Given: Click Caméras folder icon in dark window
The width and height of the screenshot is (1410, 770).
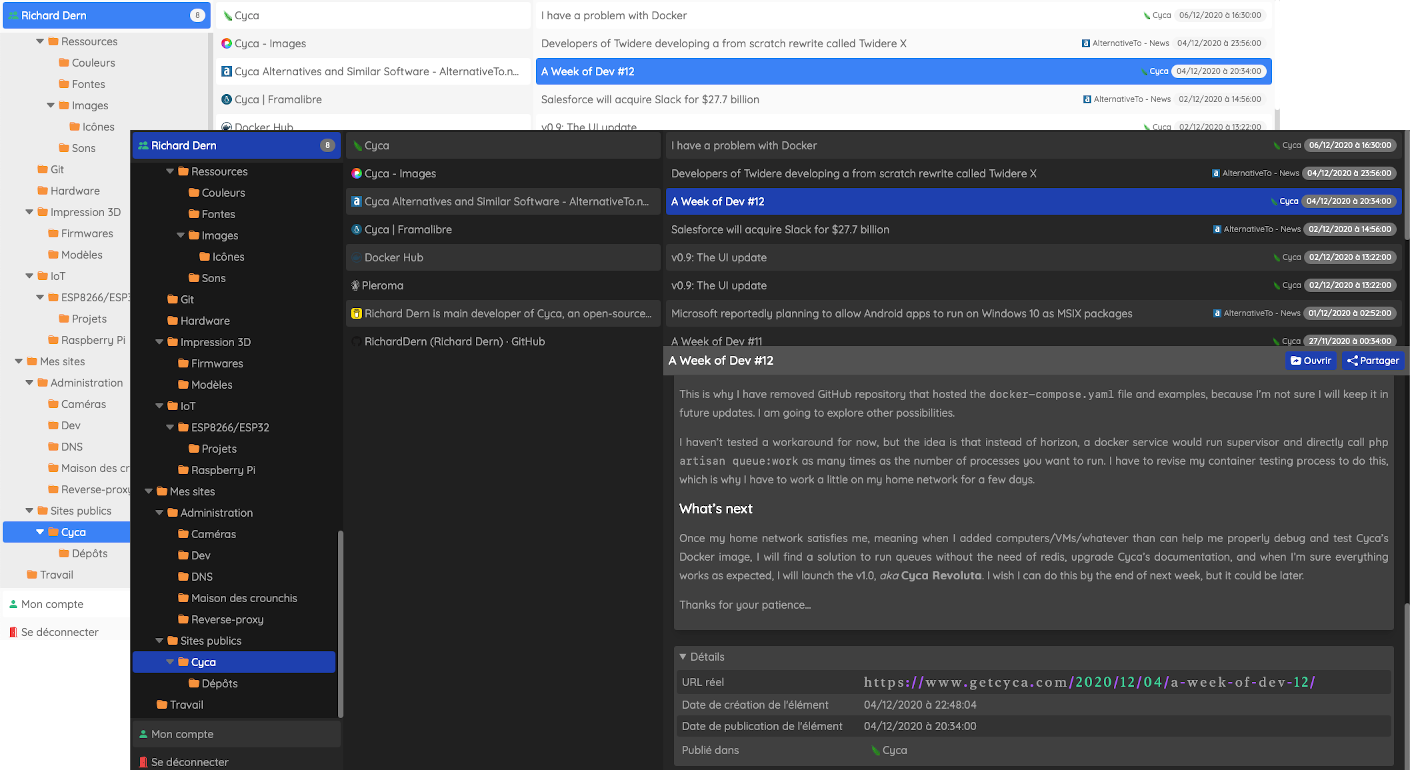Looking at the screenshot, I should coord(183,534).
